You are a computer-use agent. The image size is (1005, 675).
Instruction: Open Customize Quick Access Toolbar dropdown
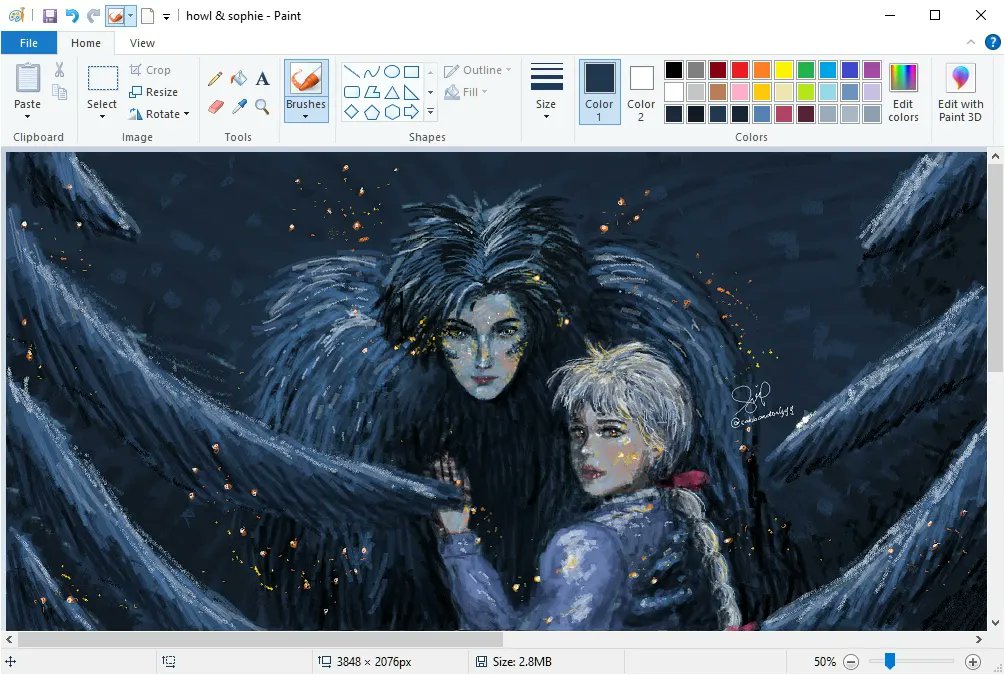coord(166,17)
